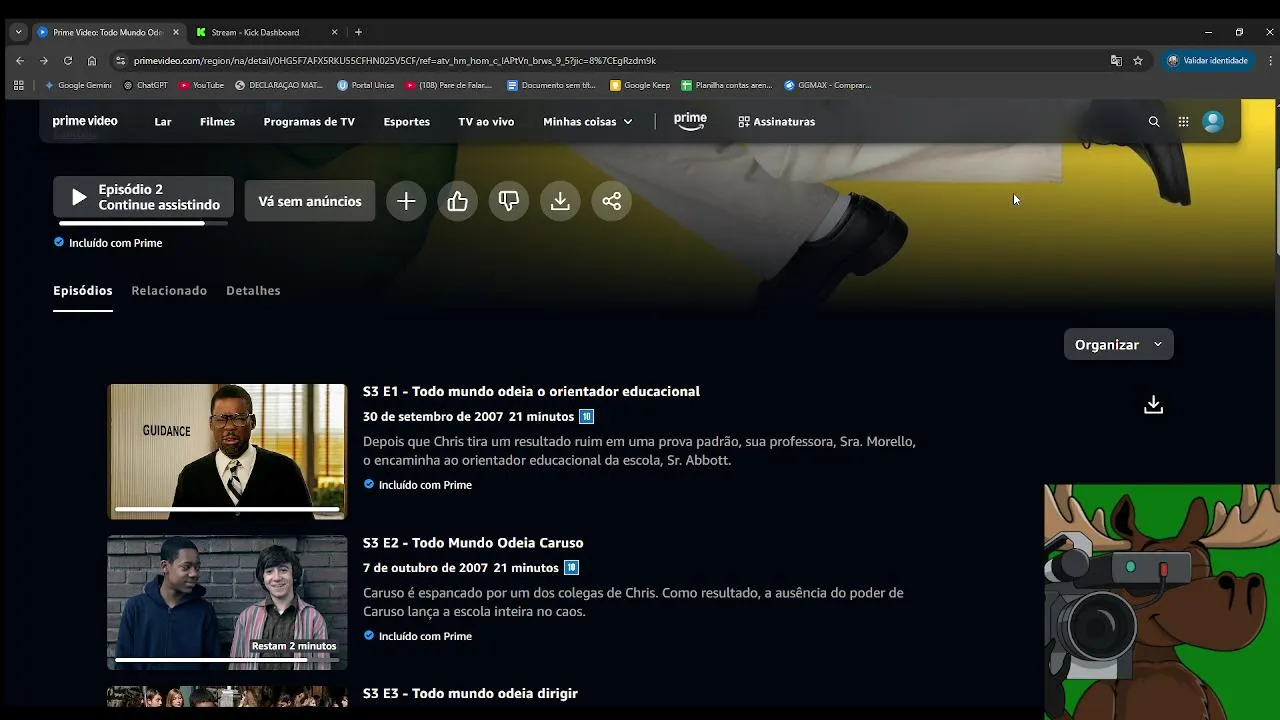
Task: Open Assinaturas in navigation
Action: (777, 121)
